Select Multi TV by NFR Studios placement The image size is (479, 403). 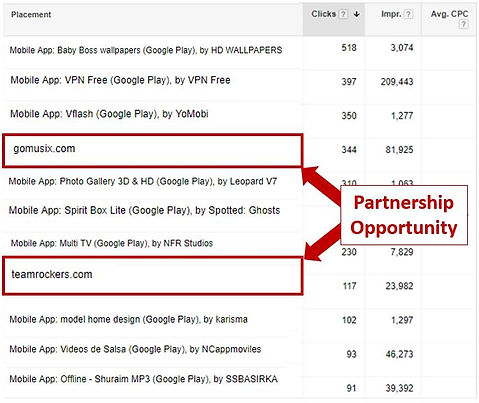tap(112, 243)
